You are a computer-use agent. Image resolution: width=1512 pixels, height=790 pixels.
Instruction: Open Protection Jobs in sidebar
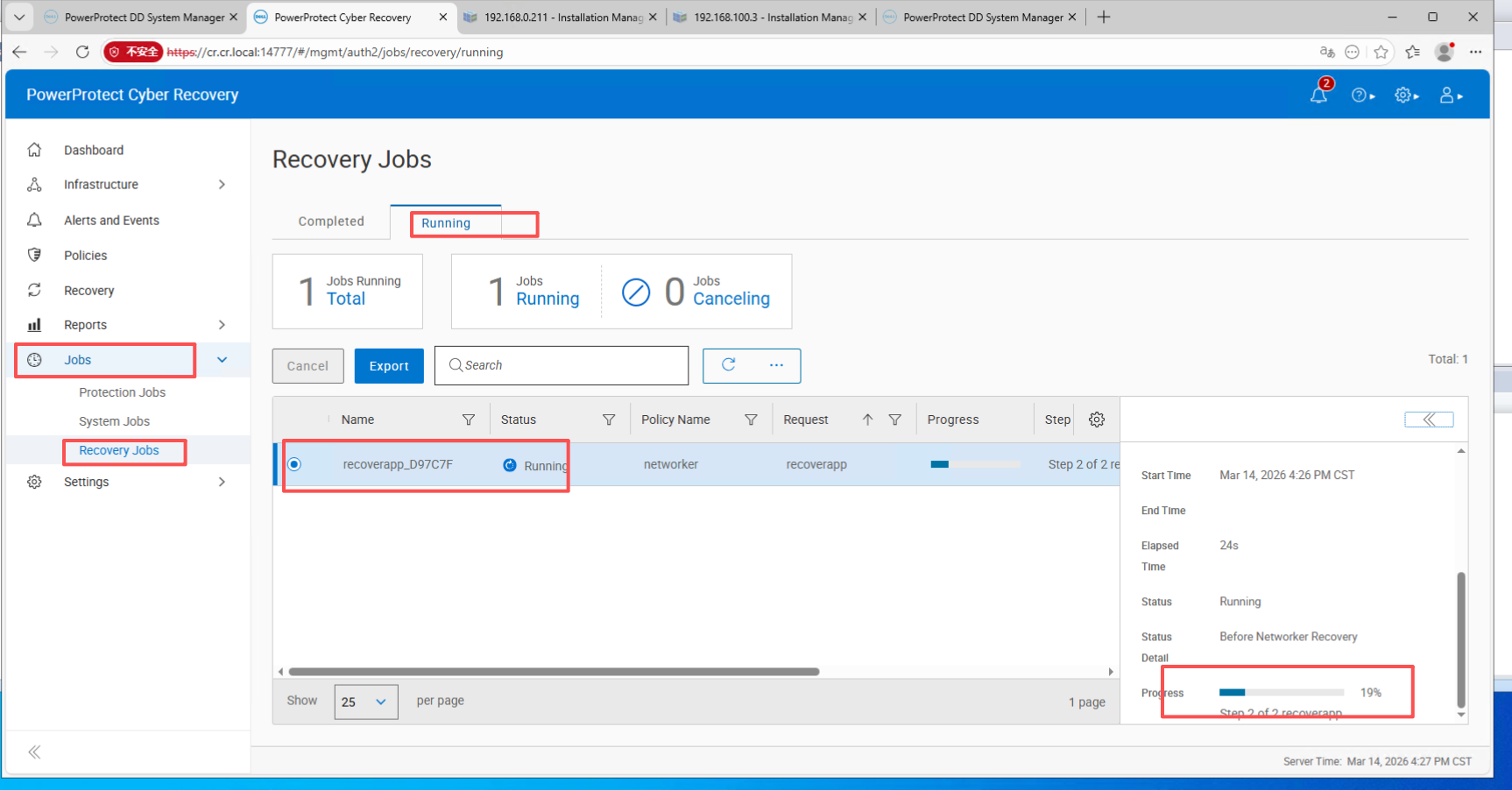pos(122,392)
